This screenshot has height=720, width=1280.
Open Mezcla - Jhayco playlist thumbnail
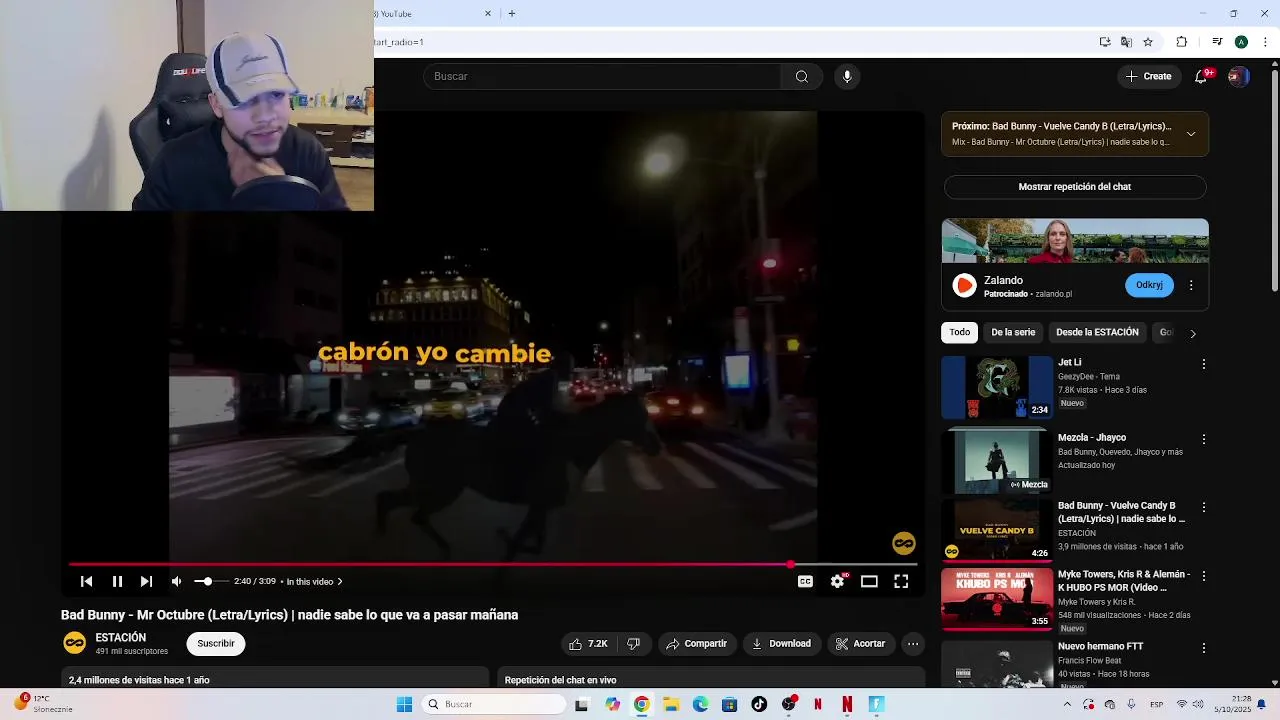[997, 462]
